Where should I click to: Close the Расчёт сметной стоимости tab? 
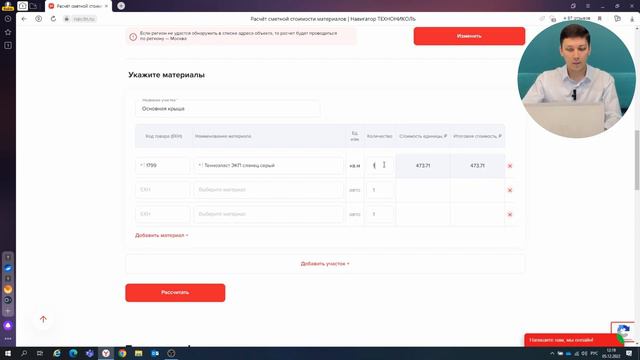pos(106,6)
